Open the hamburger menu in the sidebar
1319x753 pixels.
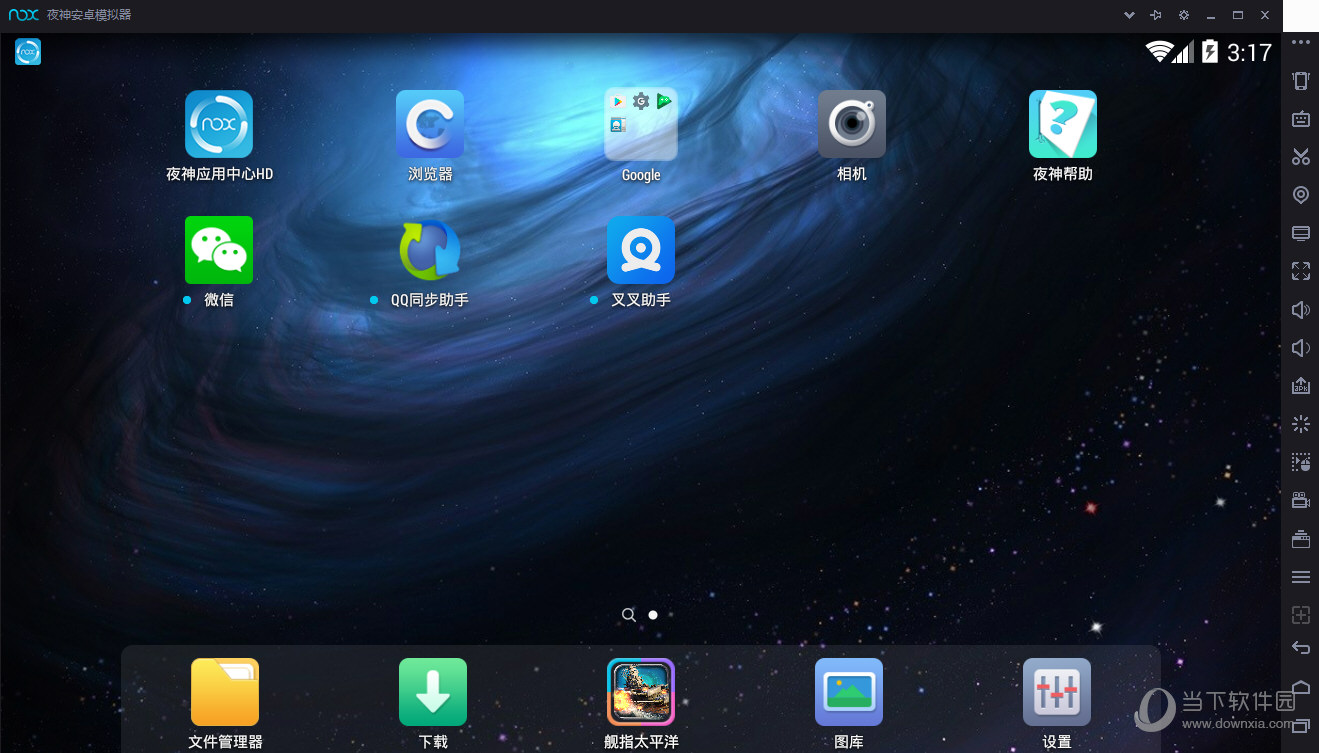click(1300, 577)
